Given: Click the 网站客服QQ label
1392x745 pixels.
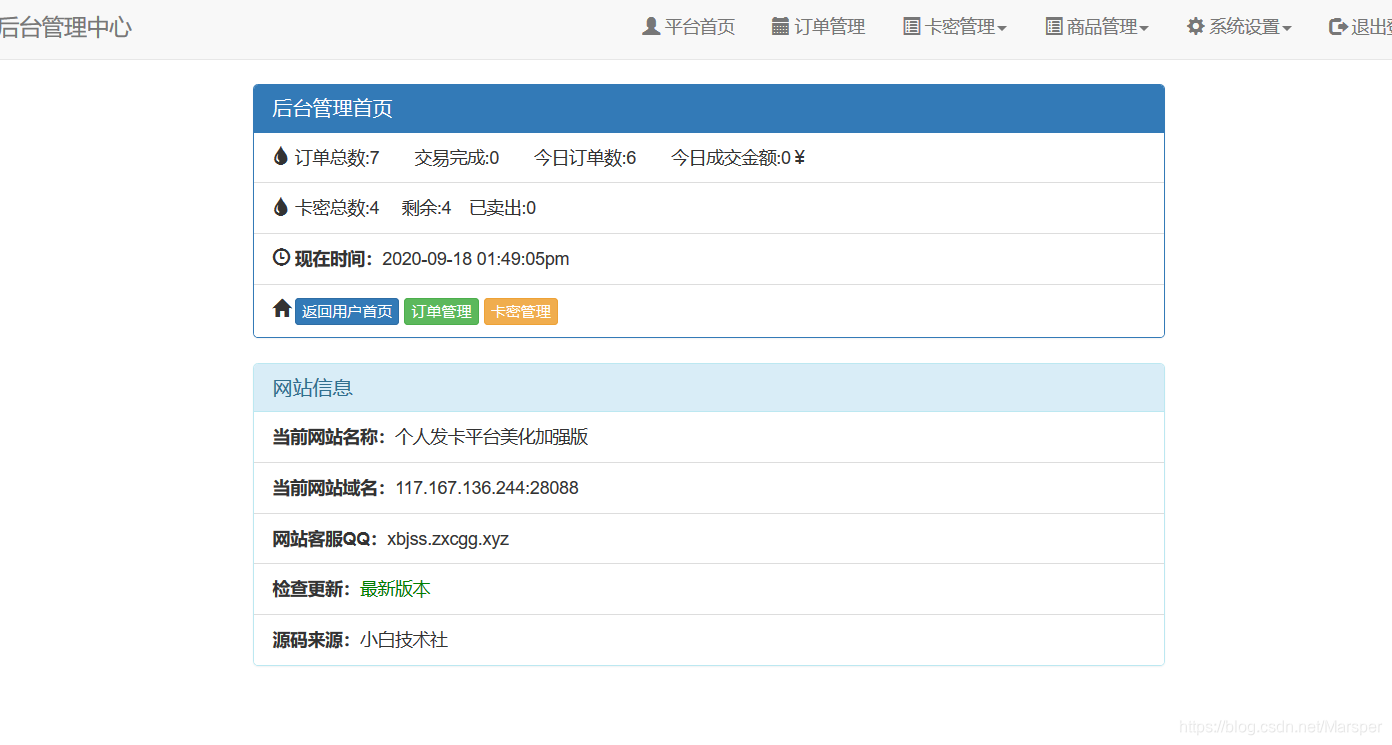Looking at the screenshot, I should [324, 539].
